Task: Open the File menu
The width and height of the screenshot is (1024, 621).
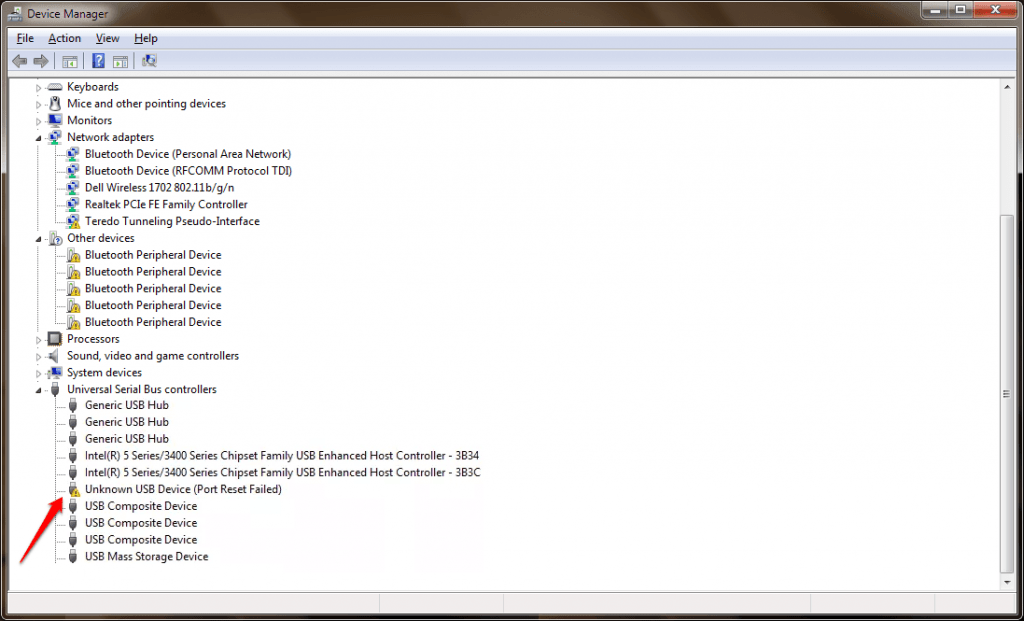Action: [23, 38]
